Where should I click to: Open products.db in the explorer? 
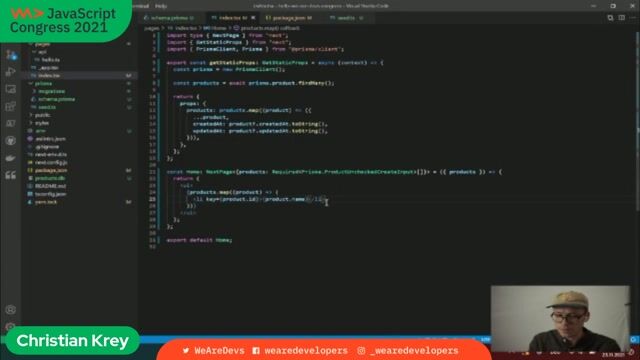point(50,178)
